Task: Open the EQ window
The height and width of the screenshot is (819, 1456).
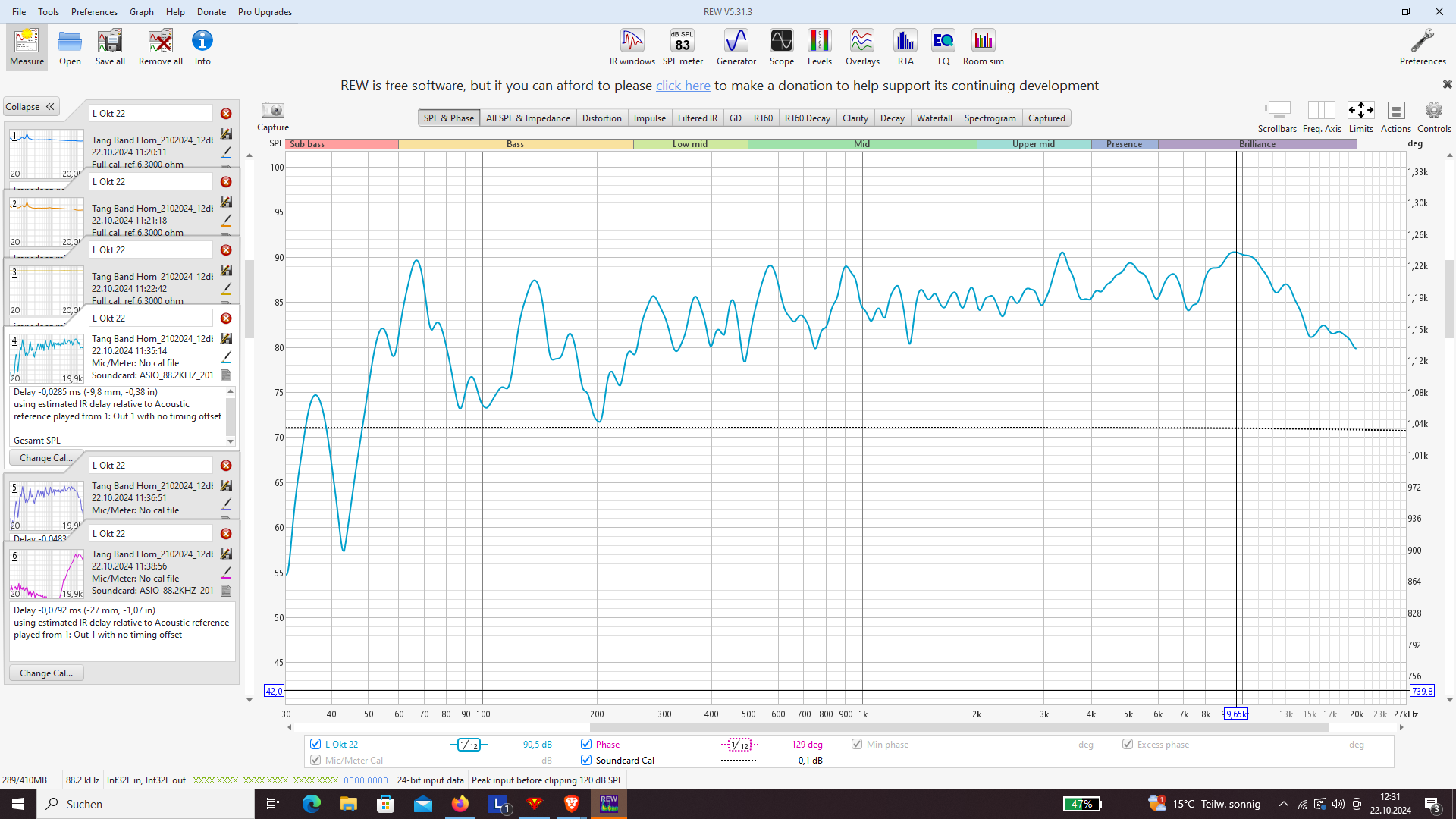Action: 943,47
